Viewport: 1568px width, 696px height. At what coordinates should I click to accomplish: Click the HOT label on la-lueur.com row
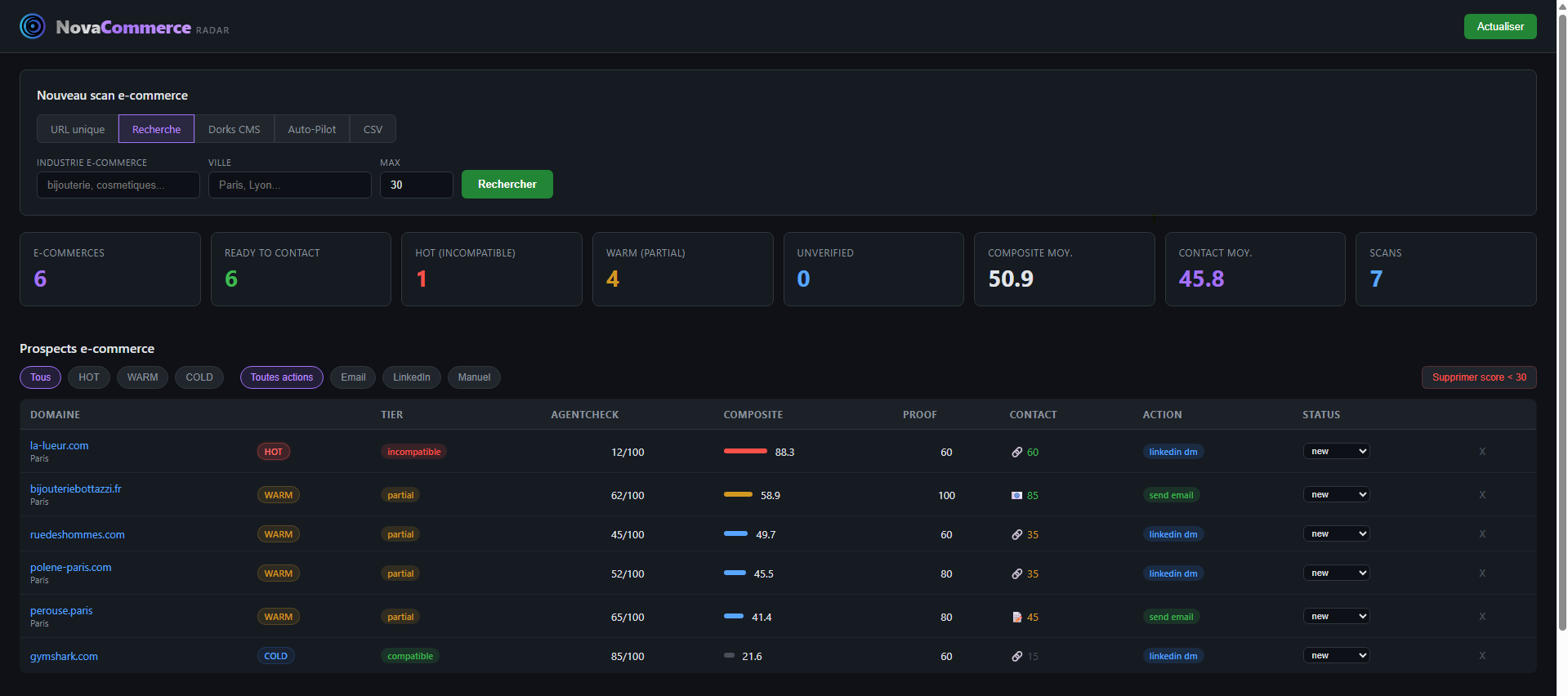coord(274,452)
